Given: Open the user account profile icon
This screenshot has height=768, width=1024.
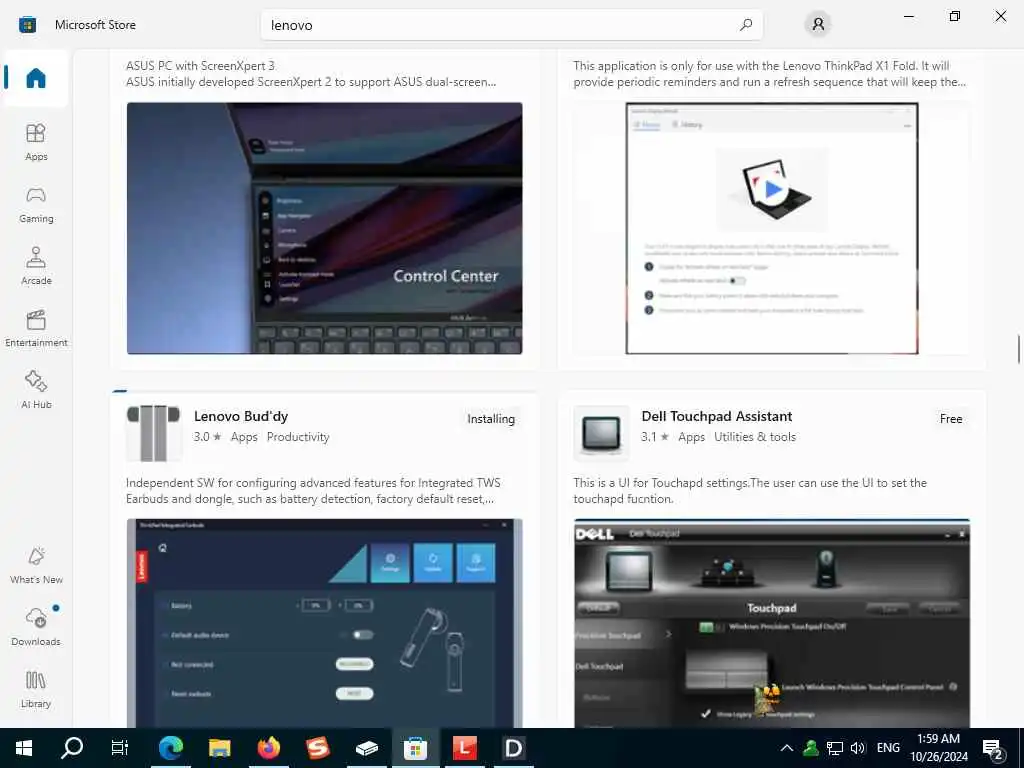Looking at the screenshot, I should pos(818,25).
